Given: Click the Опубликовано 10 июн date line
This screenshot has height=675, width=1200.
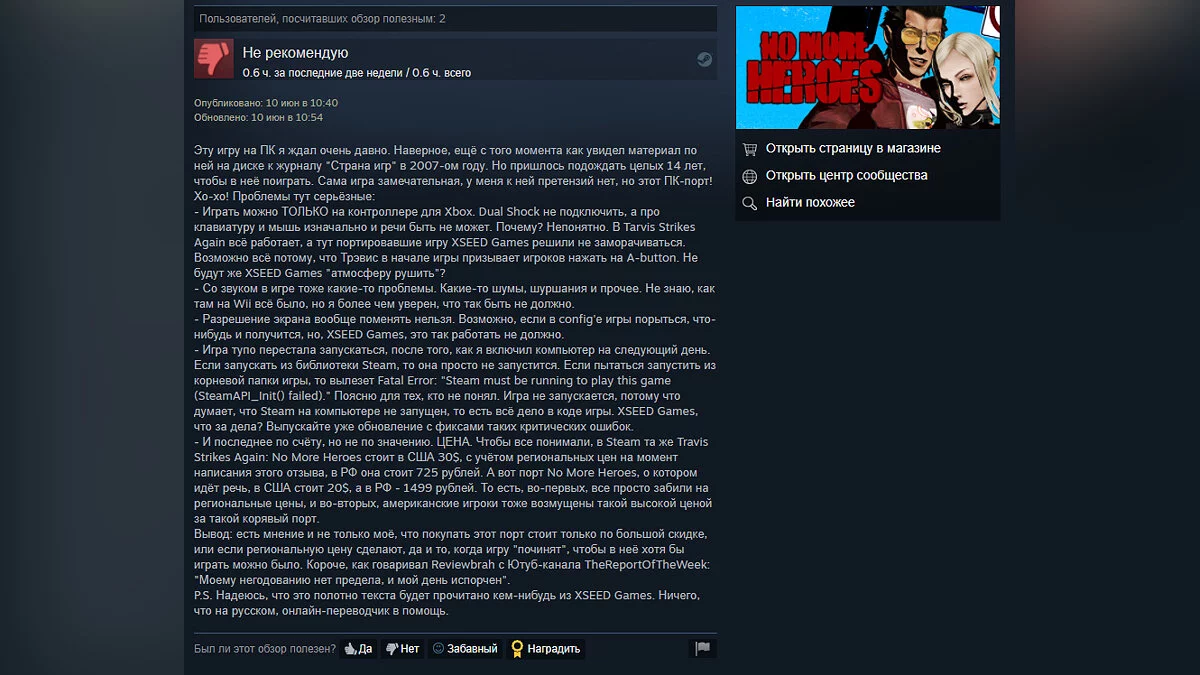Looking at the screenshot, I should click(266, 103).
